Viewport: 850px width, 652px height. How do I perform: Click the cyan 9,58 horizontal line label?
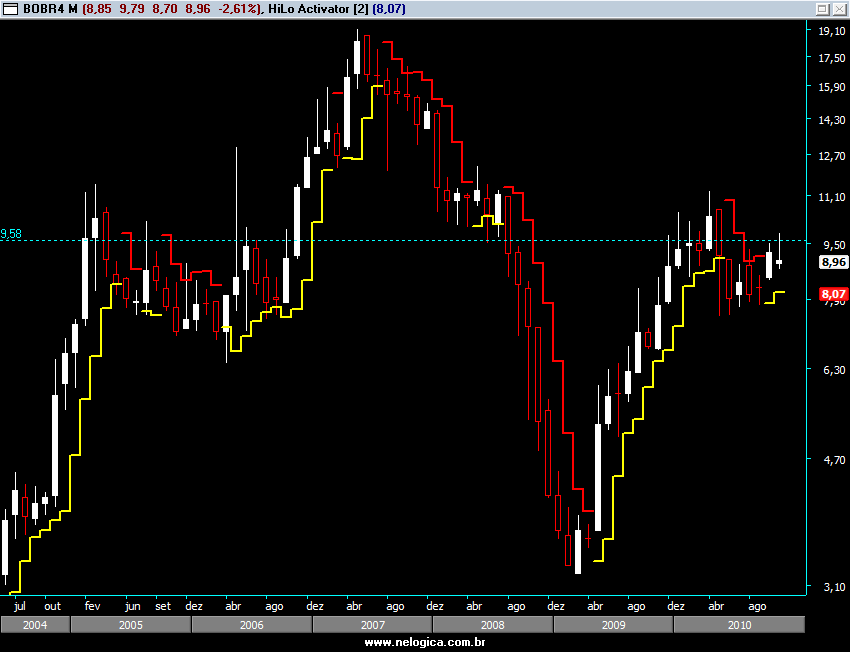click(11, 234)
